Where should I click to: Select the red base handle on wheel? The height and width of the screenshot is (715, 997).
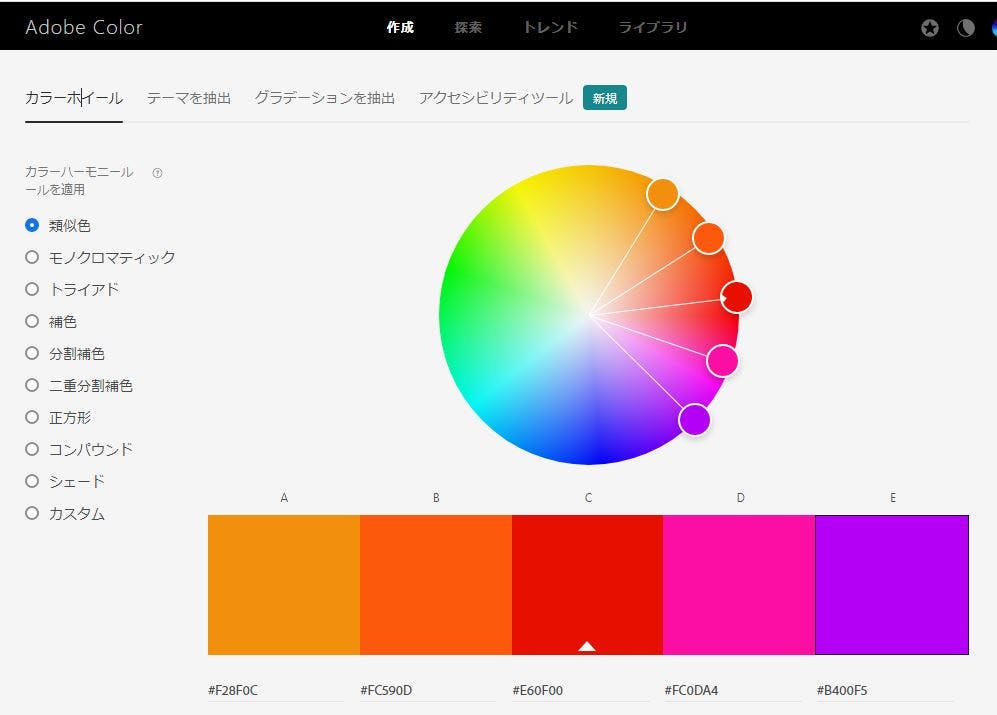click(x=737, y=297)
